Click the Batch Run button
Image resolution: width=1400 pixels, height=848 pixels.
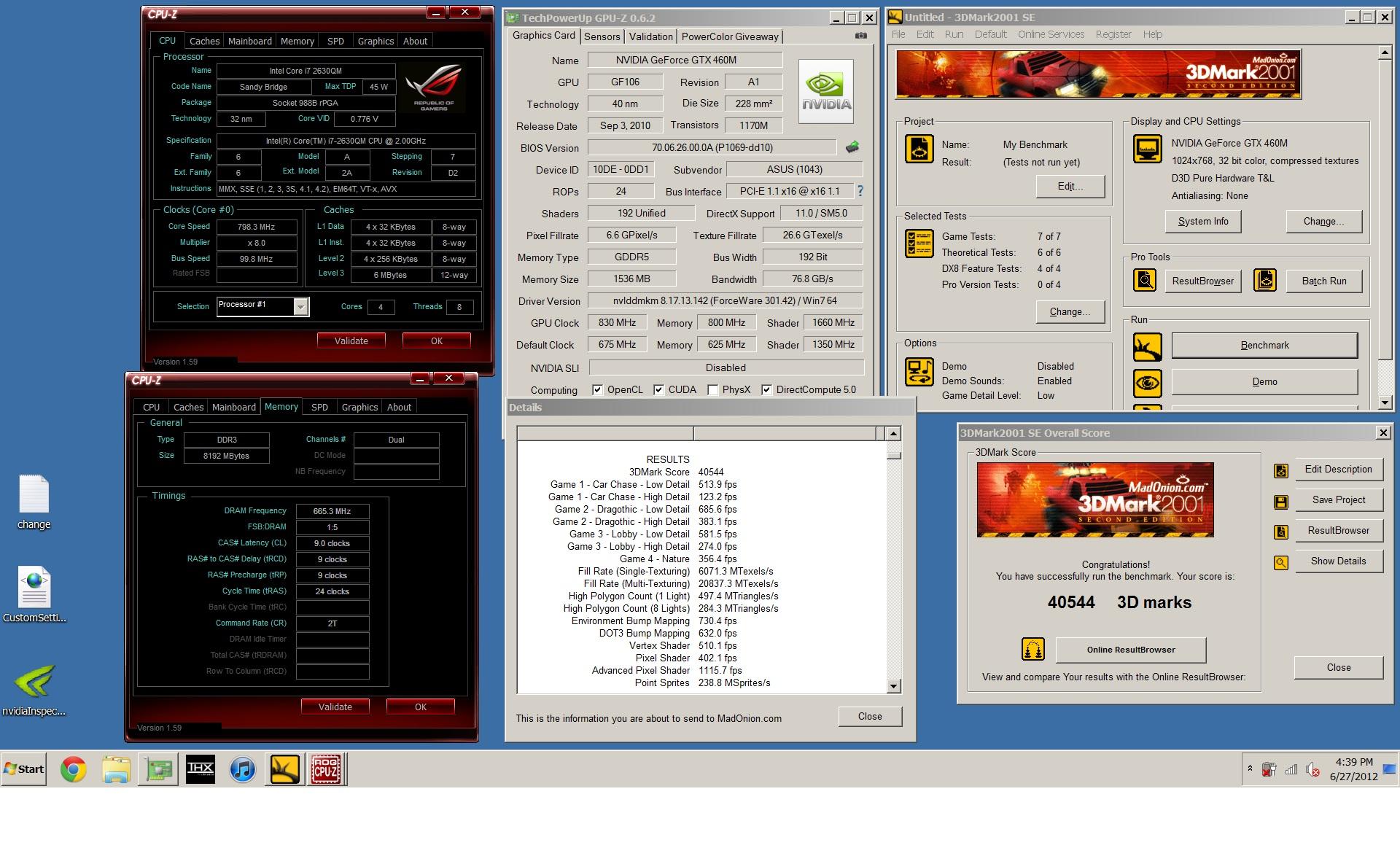click(1324, 281)
